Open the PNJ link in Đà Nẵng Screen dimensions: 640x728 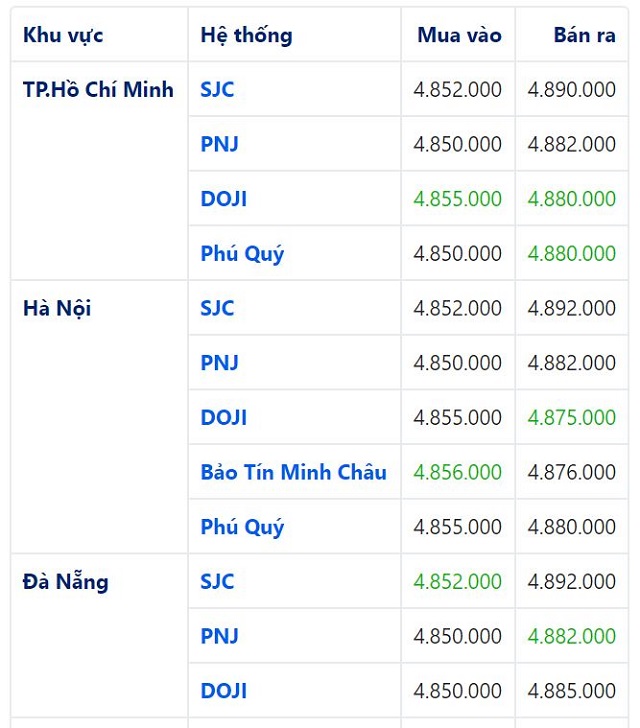pos(219,636)
